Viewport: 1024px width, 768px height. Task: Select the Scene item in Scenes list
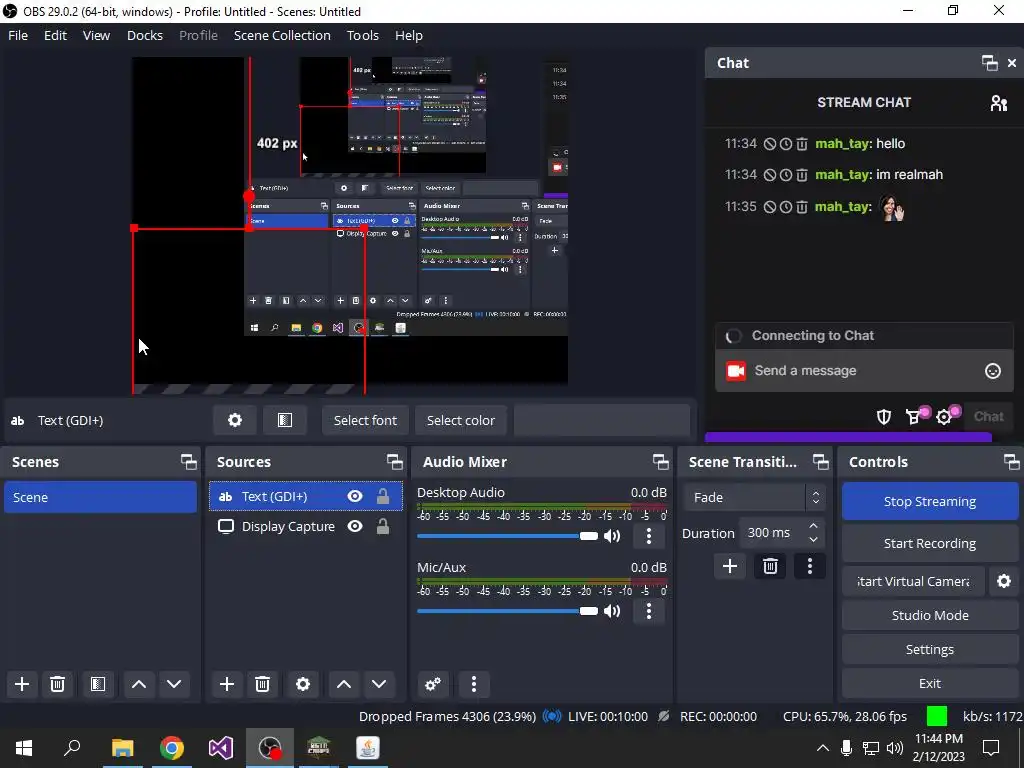point(101,497)
